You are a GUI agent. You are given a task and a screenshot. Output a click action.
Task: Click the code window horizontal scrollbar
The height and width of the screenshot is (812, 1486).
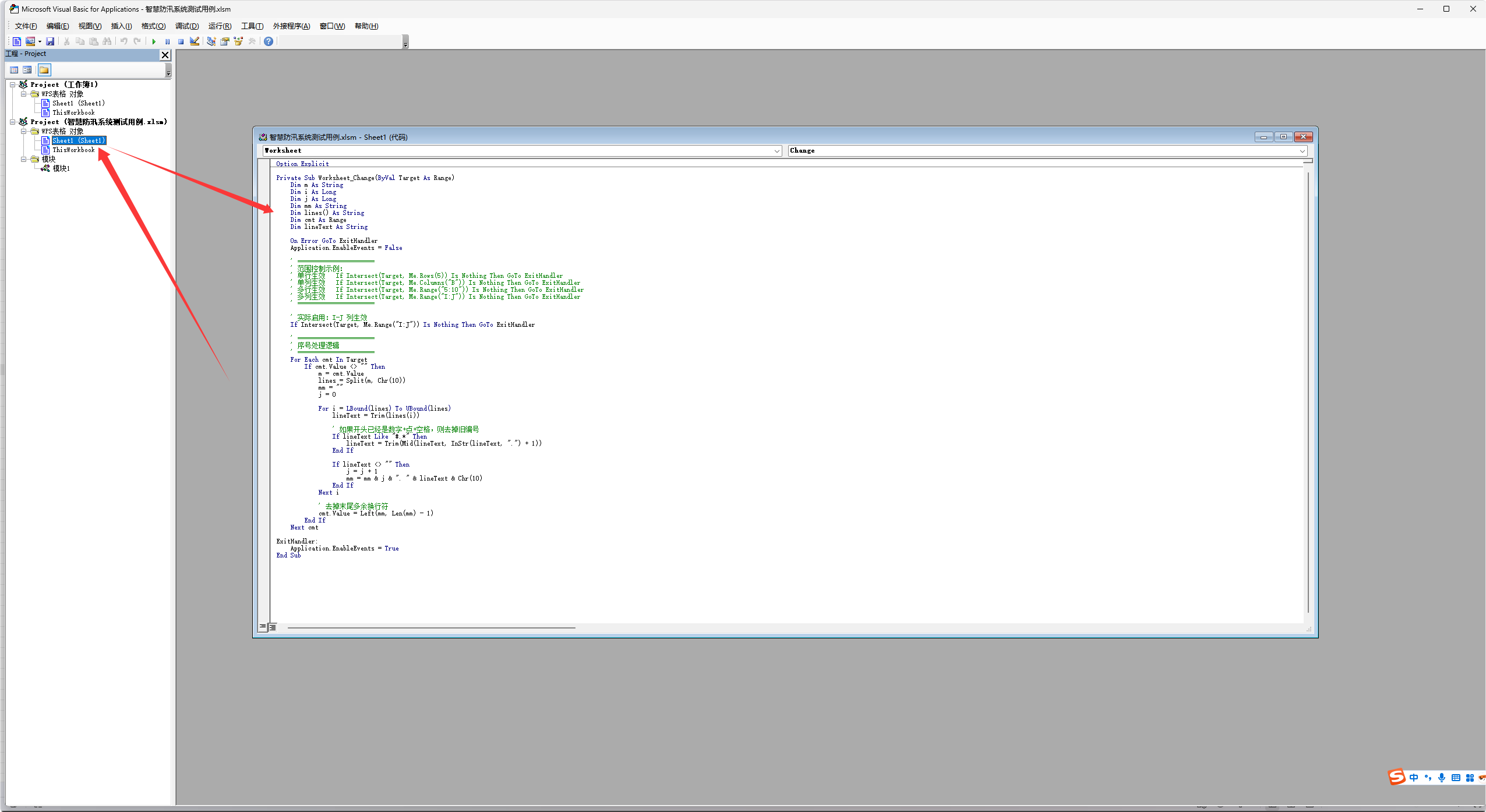(x=431, y=628)
